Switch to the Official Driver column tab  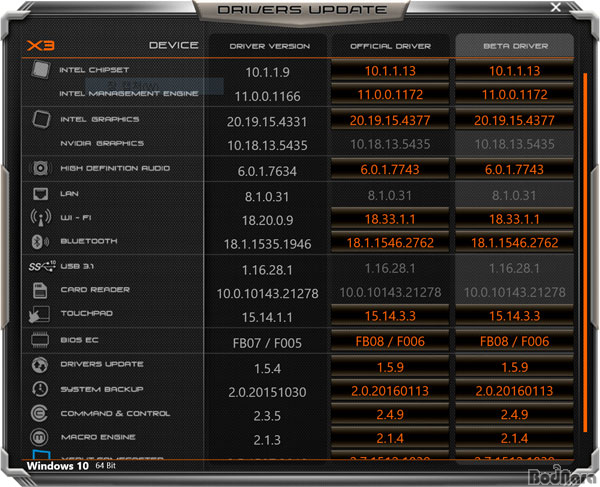tap(390, 46)
